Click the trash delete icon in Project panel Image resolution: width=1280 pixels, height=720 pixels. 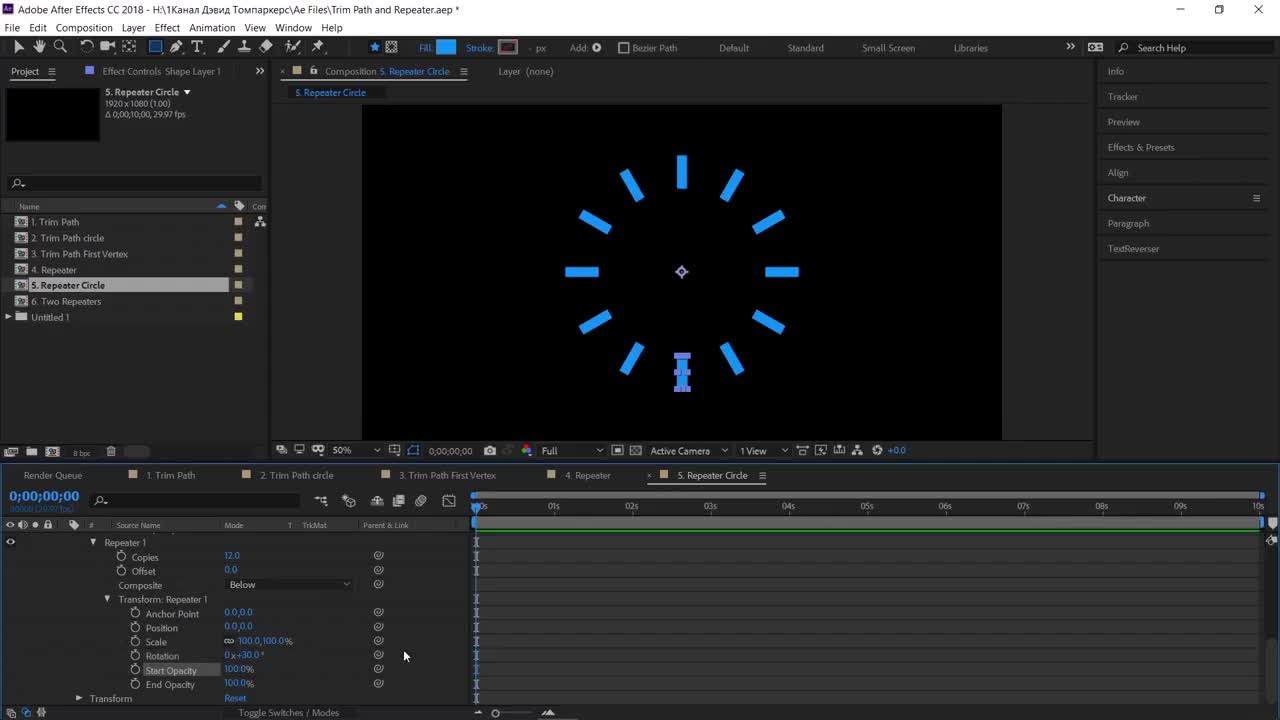coord(111,452)
